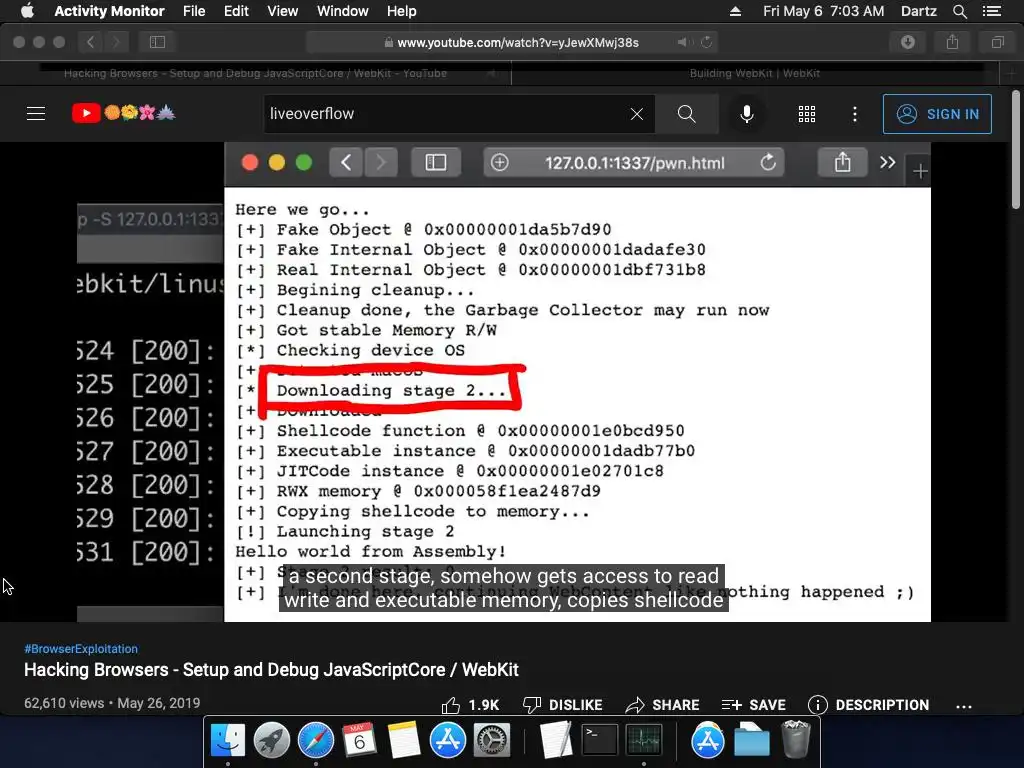Open a new Safari tab

(1011, 74)
